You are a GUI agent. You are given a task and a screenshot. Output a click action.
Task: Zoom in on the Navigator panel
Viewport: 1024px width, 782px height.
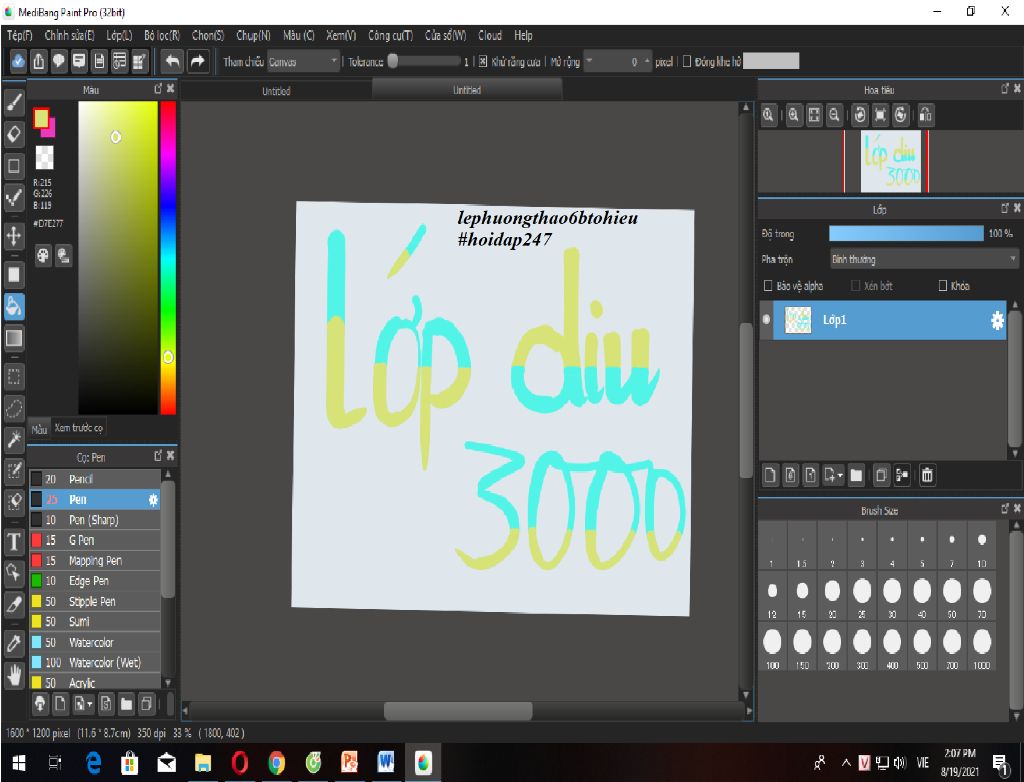point(793,116)
